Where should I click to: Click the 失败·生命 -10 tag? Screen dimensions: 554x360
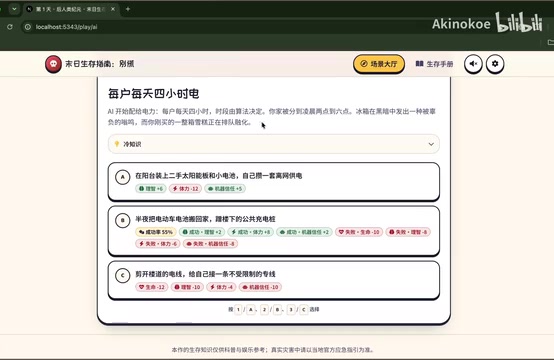pos(359,232)
